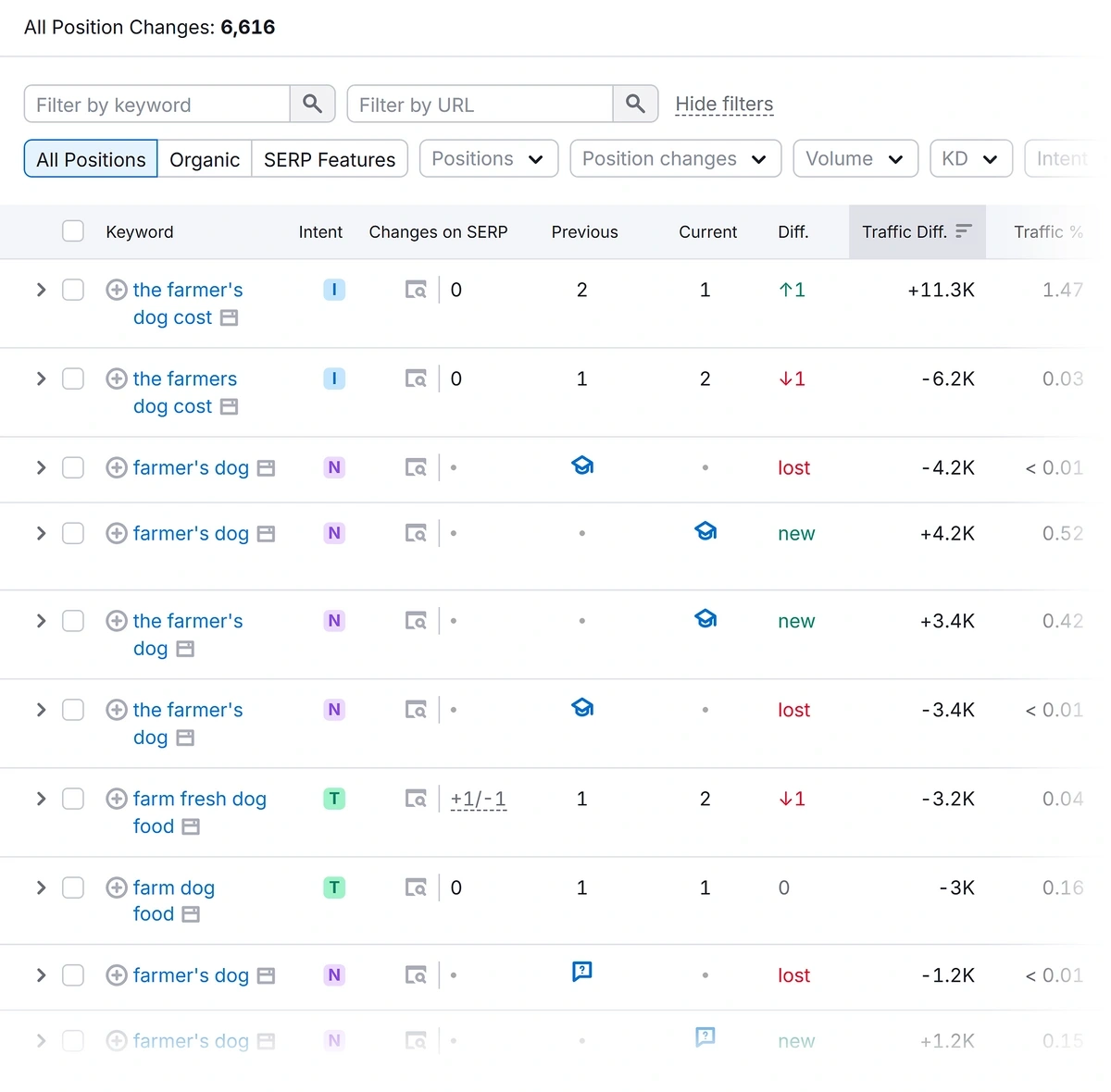This screenshot has width=1111, height=1092.
Task: Click plus icon for farmer's dog row with +4.2K
Action: point(117,533)
